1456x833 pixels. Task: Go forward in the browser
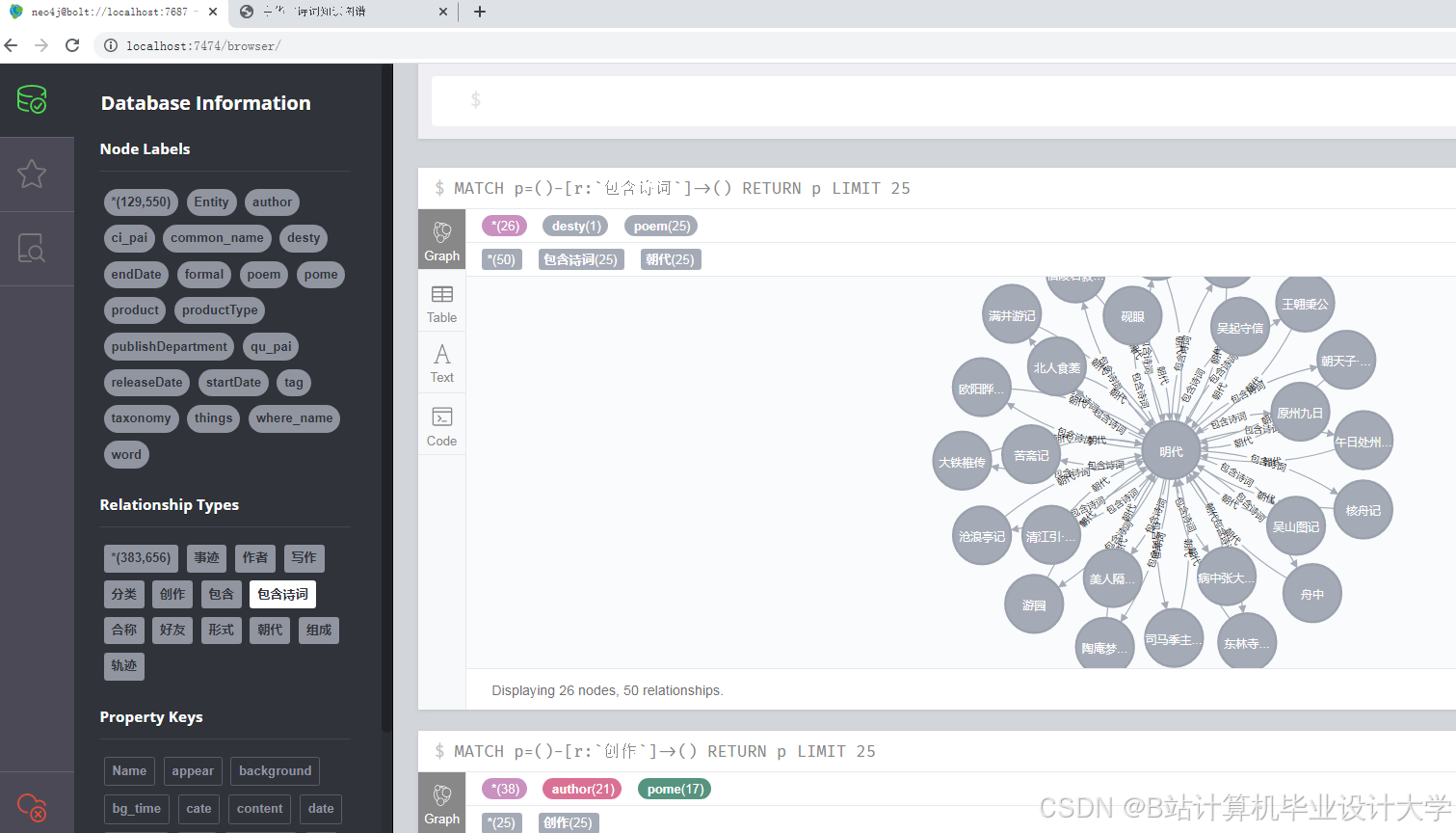pos(41,45)
